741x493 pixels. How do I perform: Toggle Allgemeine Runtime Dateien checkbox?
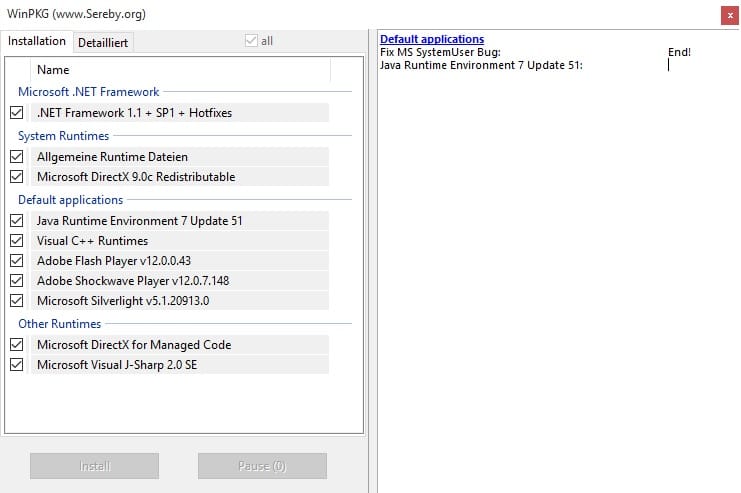(17, 156)
